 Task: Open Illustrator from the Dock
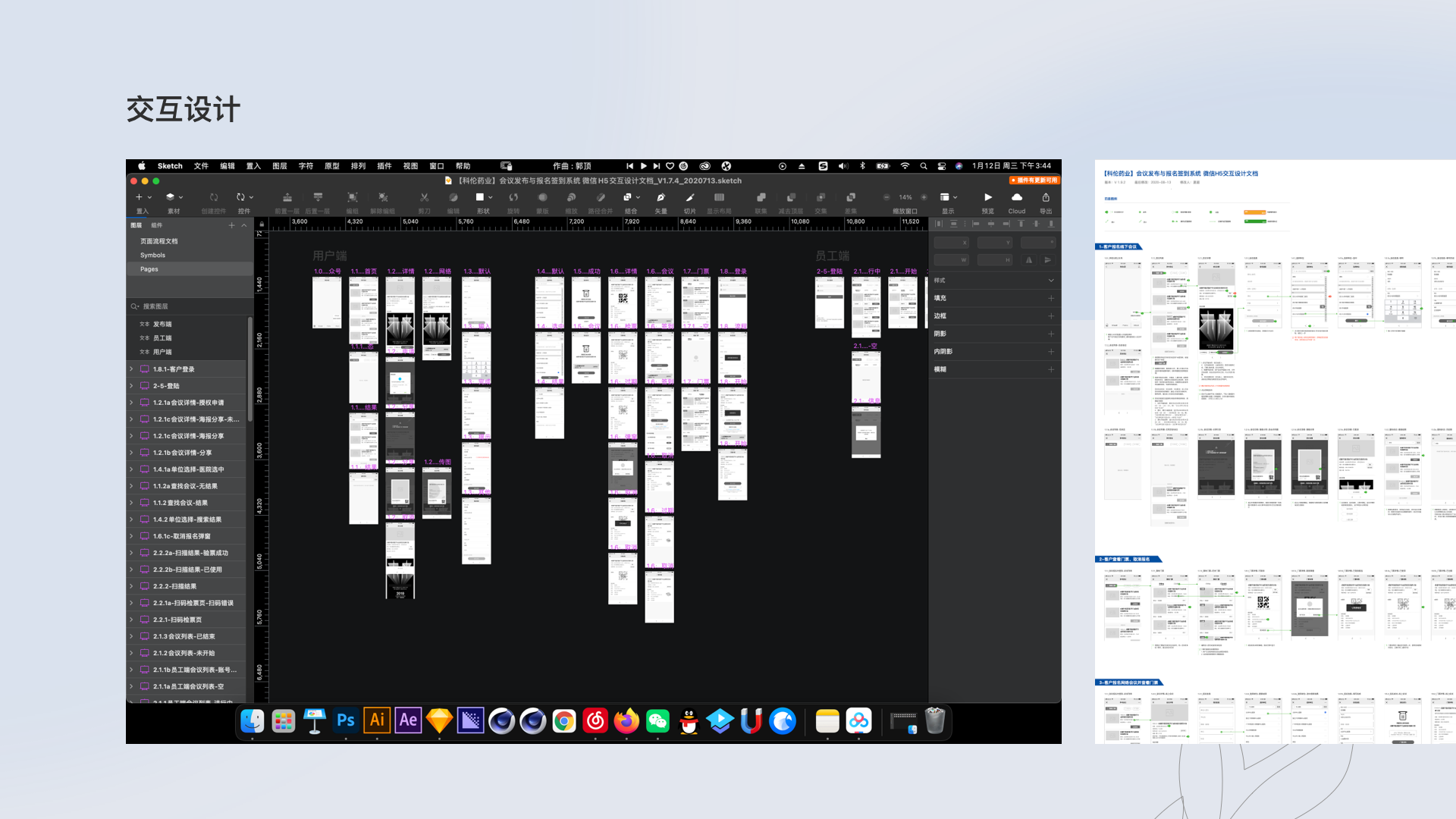pos(377,720)
